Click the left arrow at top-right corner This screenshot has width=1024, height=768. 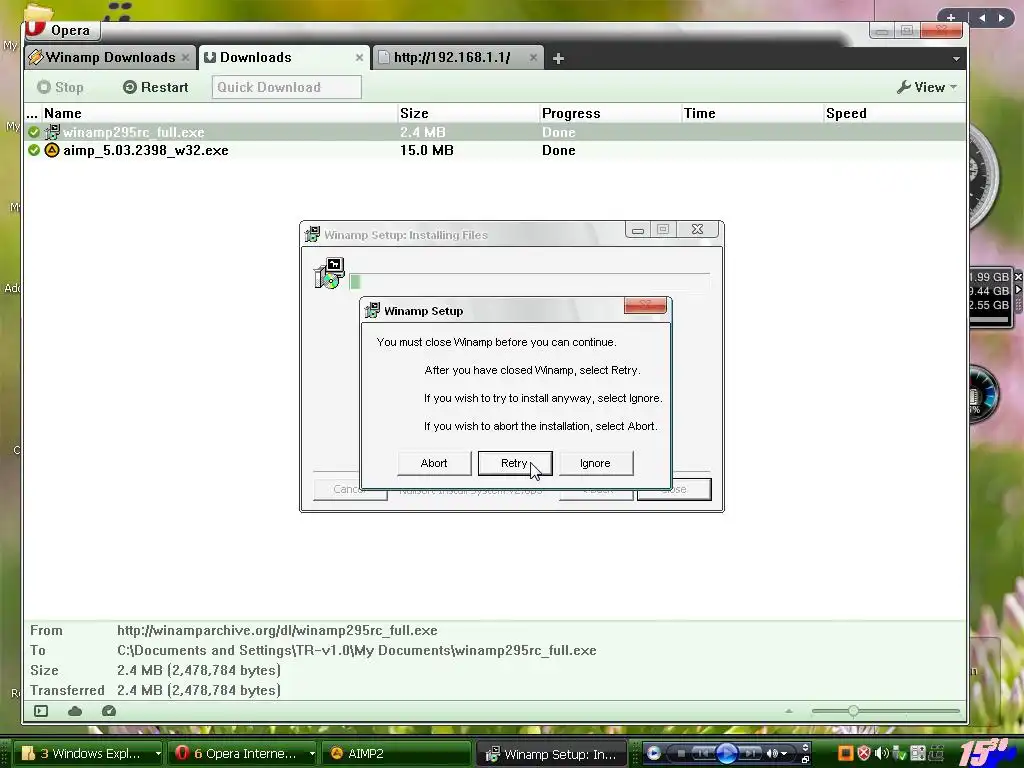tap(982, 18)
